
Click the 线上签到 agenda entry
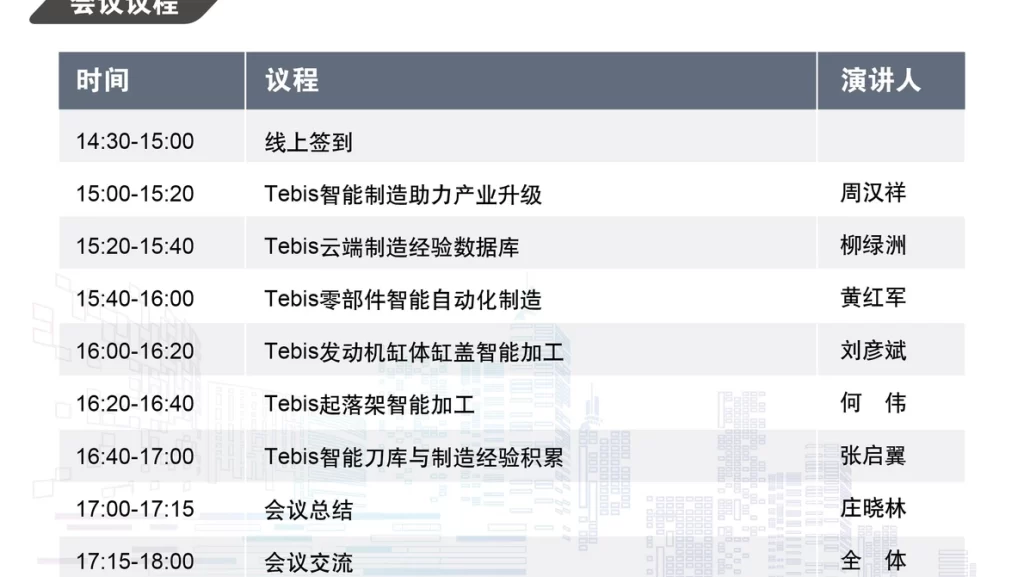coord(308,142)
